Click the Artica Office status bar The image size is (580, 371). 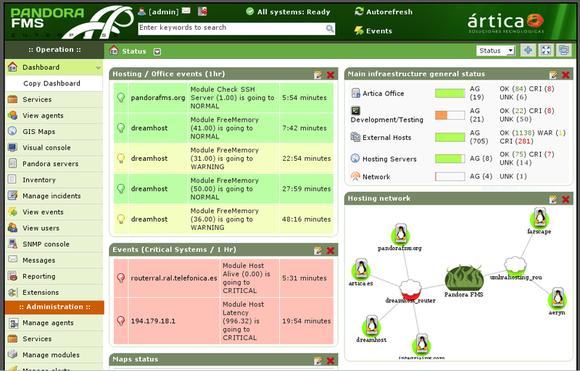(450, 93)
